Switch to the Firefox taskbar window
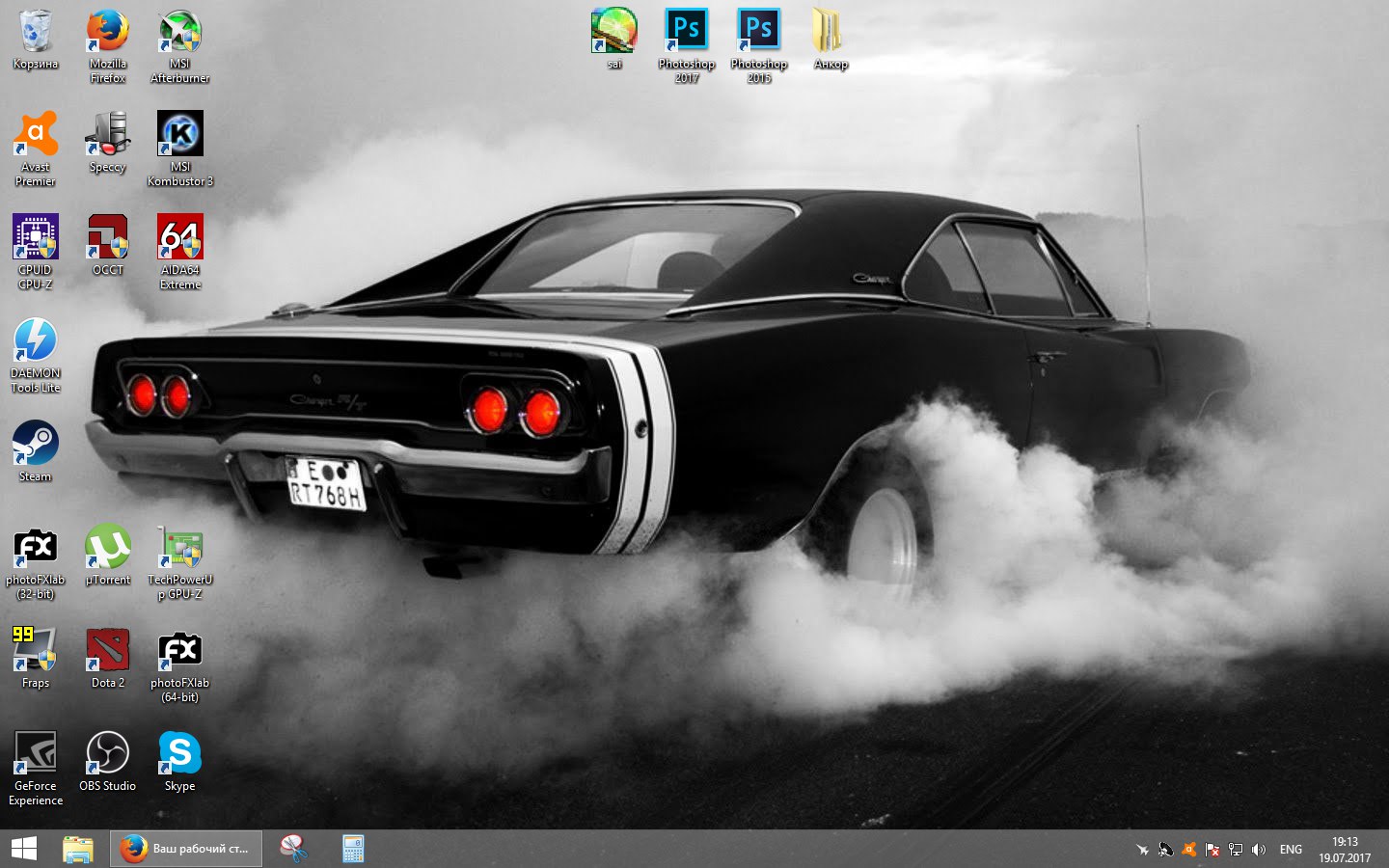Screen dimensions: 1389x868 point(186,849)
